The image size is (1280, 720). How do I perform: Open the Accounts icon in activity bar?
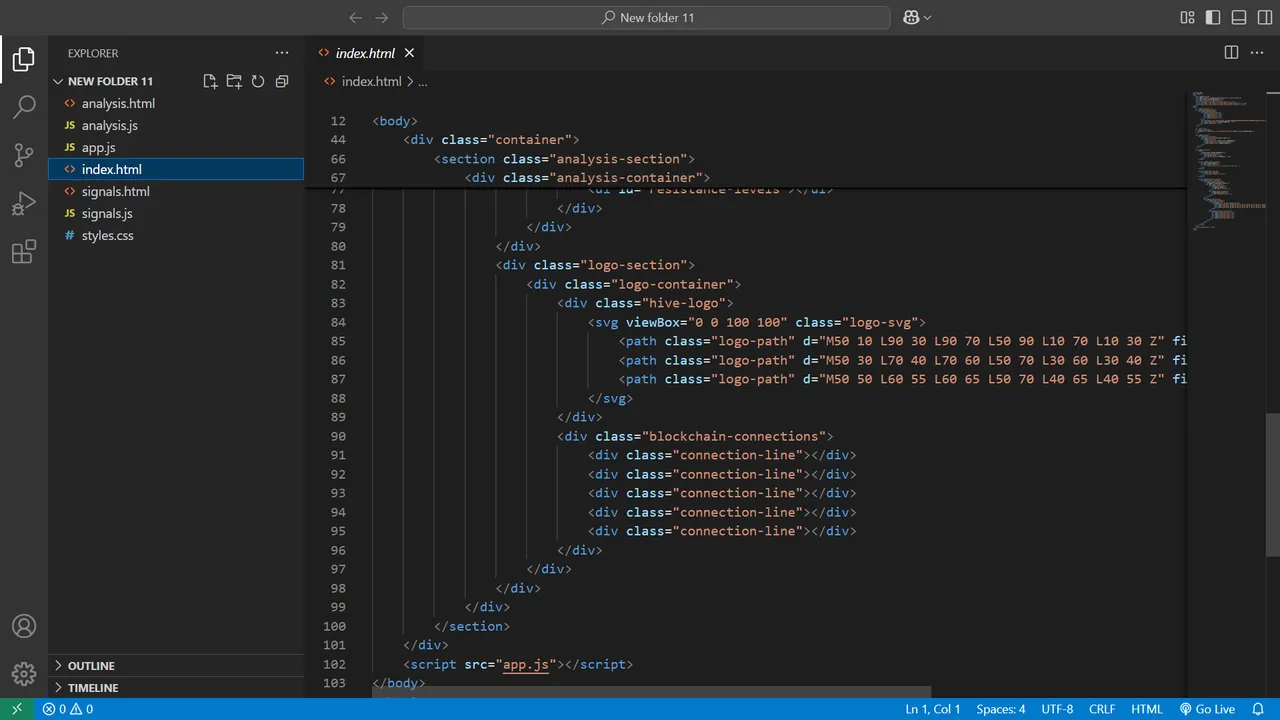pos(24,626)
